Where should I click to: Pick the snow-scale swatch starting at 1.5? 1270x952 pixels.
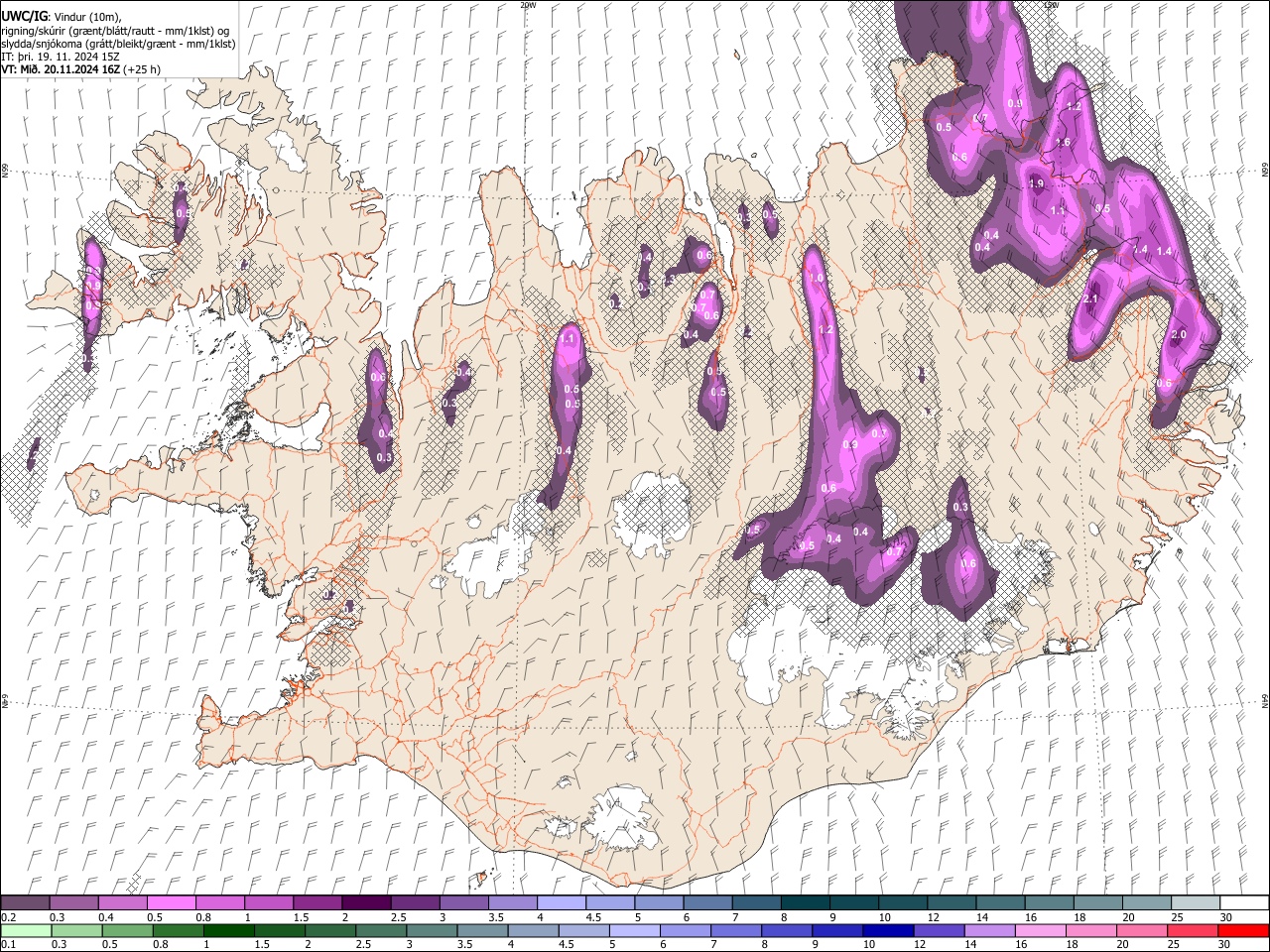tap(317, 903)
